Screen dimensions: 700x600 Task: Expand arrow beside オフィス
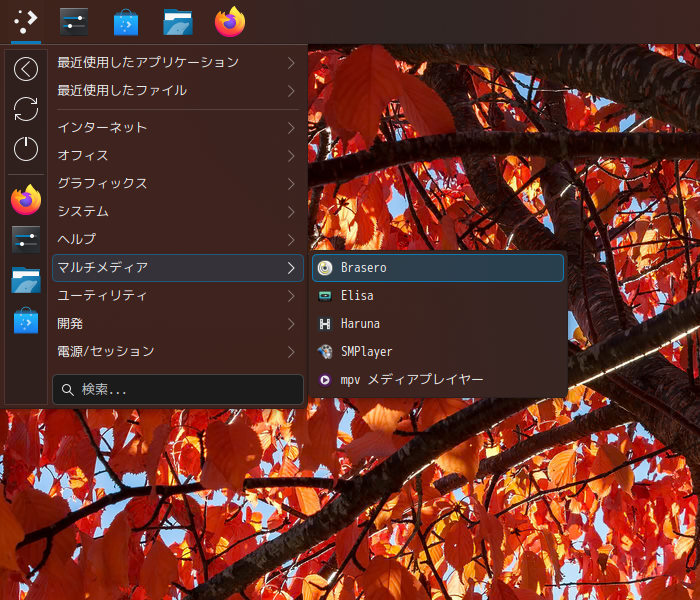pyautogui.click(x=291, y=156)
